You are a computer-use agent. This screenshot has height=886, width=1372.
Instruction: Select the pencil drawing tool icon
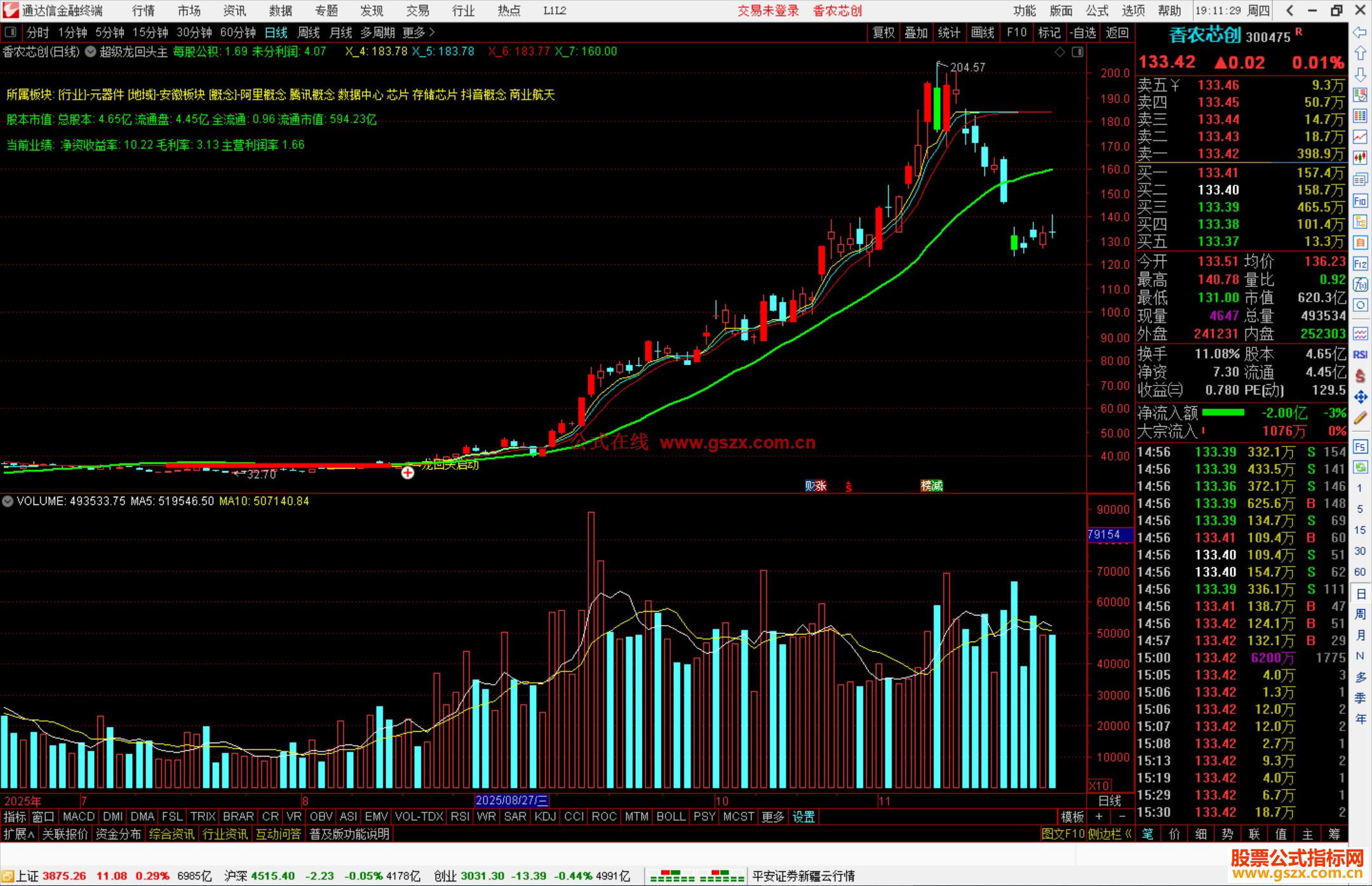(1360, 418)
